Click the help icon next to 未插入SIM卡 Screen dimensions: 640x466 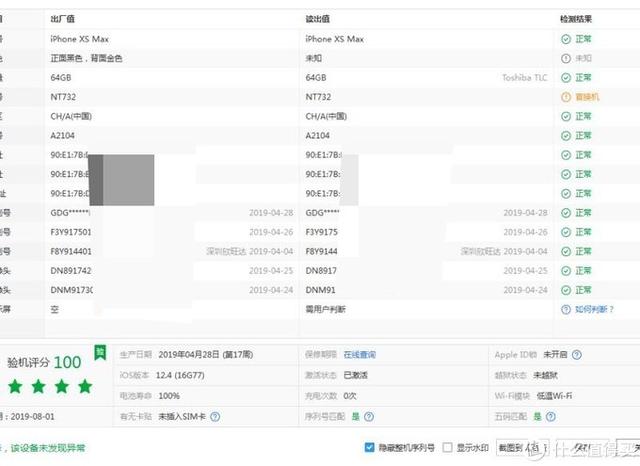click(x=215, y=417)
